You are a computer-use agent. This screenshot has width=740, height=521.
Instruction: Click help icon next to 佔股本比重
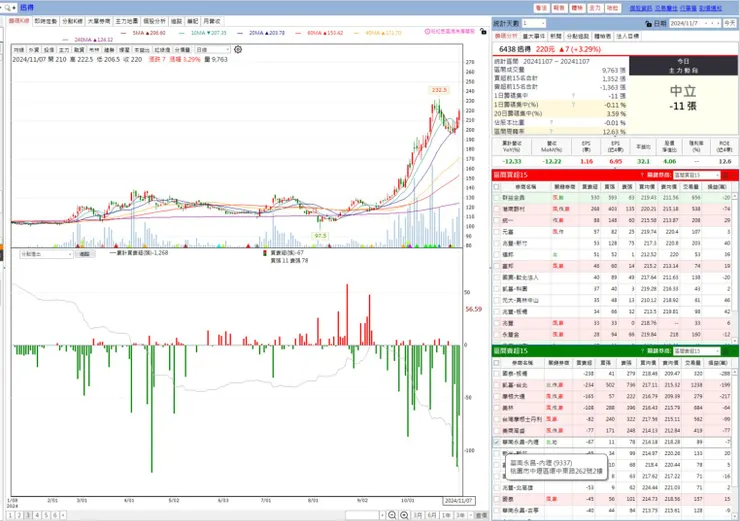pos(551,123)
